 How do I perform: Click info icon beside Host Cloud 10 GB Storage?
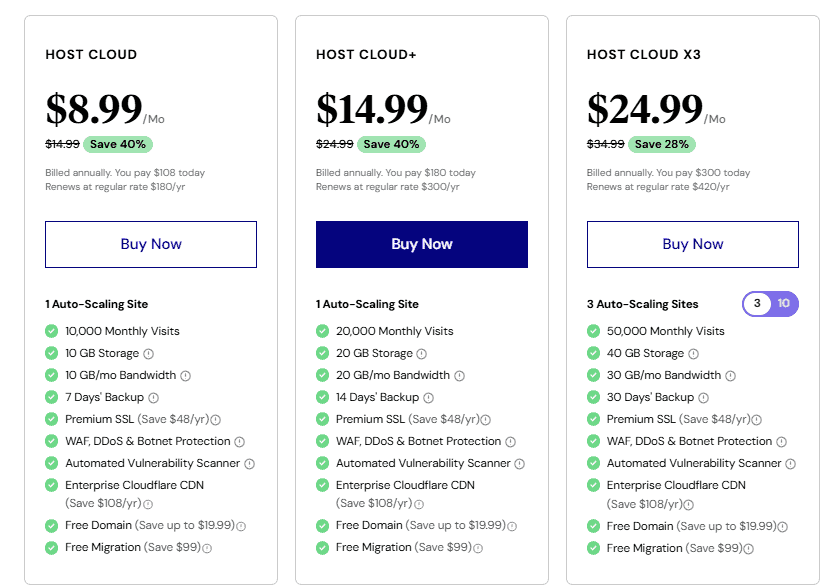pos(148,354)
